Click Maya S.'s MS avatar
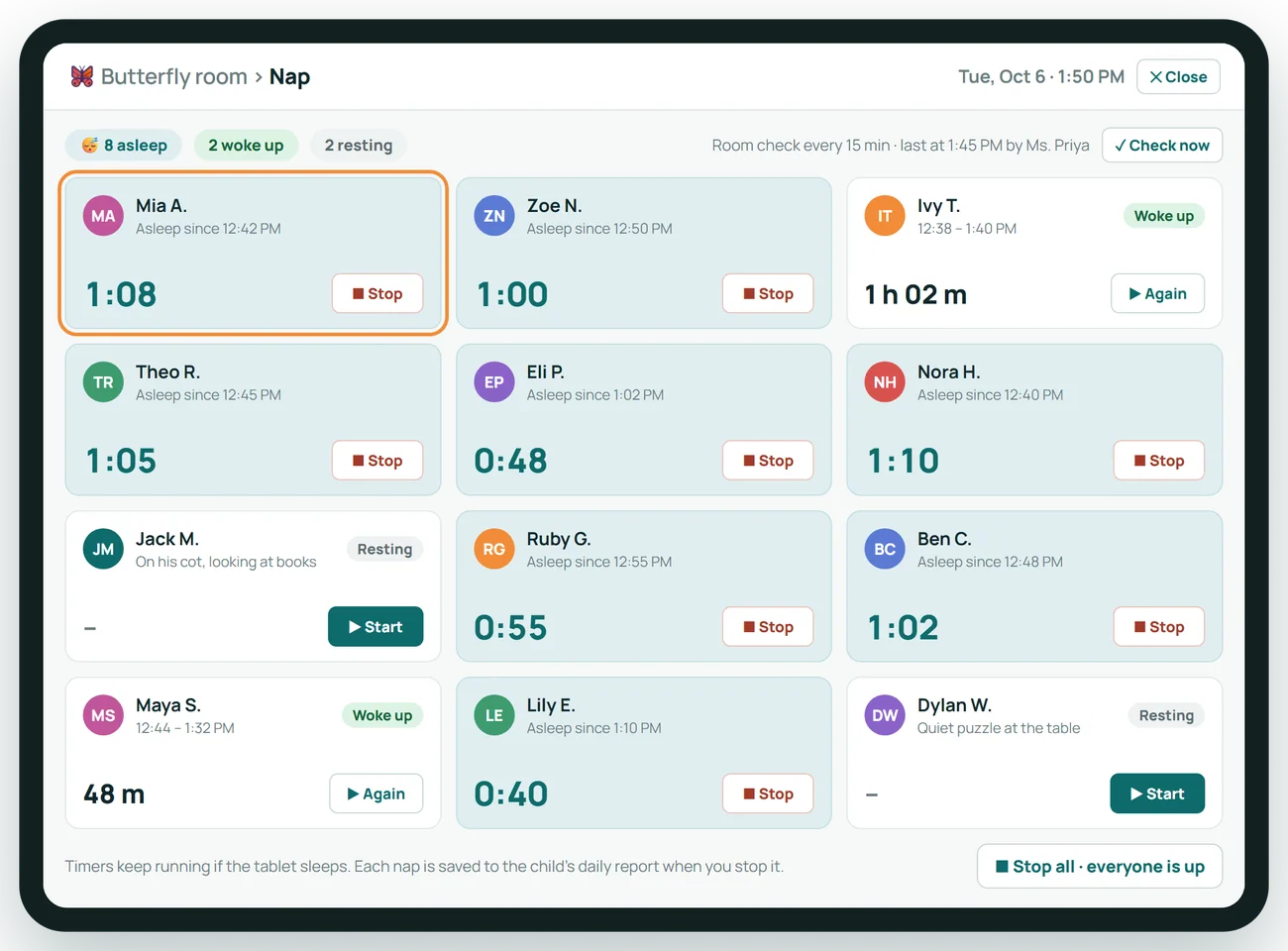Image resolution: width=1288 pixels, height=951 pixels. click(x=103, y=715)
